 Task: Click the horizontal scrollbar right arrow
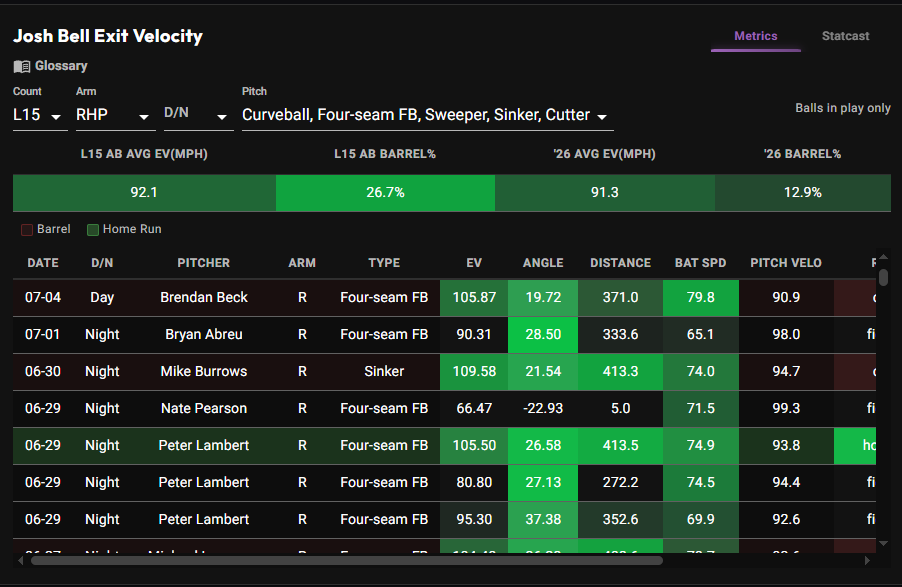point(867,560)
